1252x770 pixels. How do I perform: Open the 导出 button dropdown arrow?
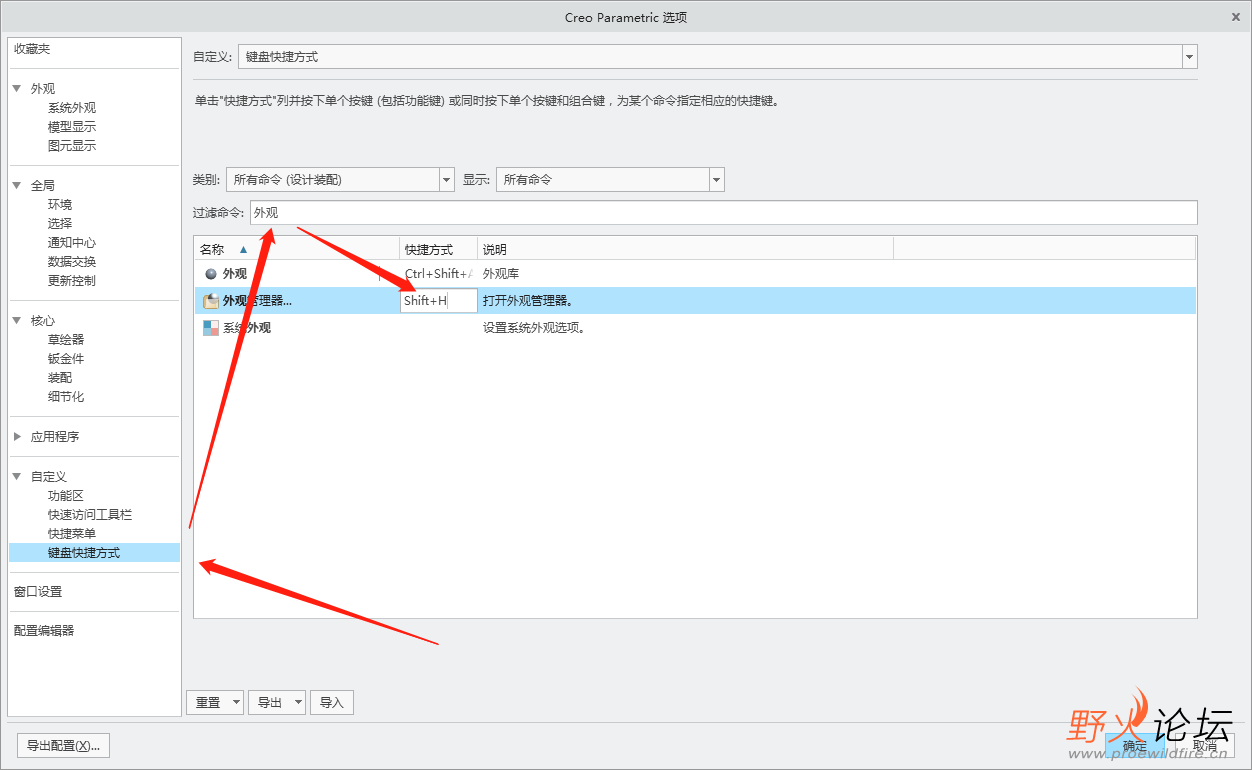coord(298,703)
